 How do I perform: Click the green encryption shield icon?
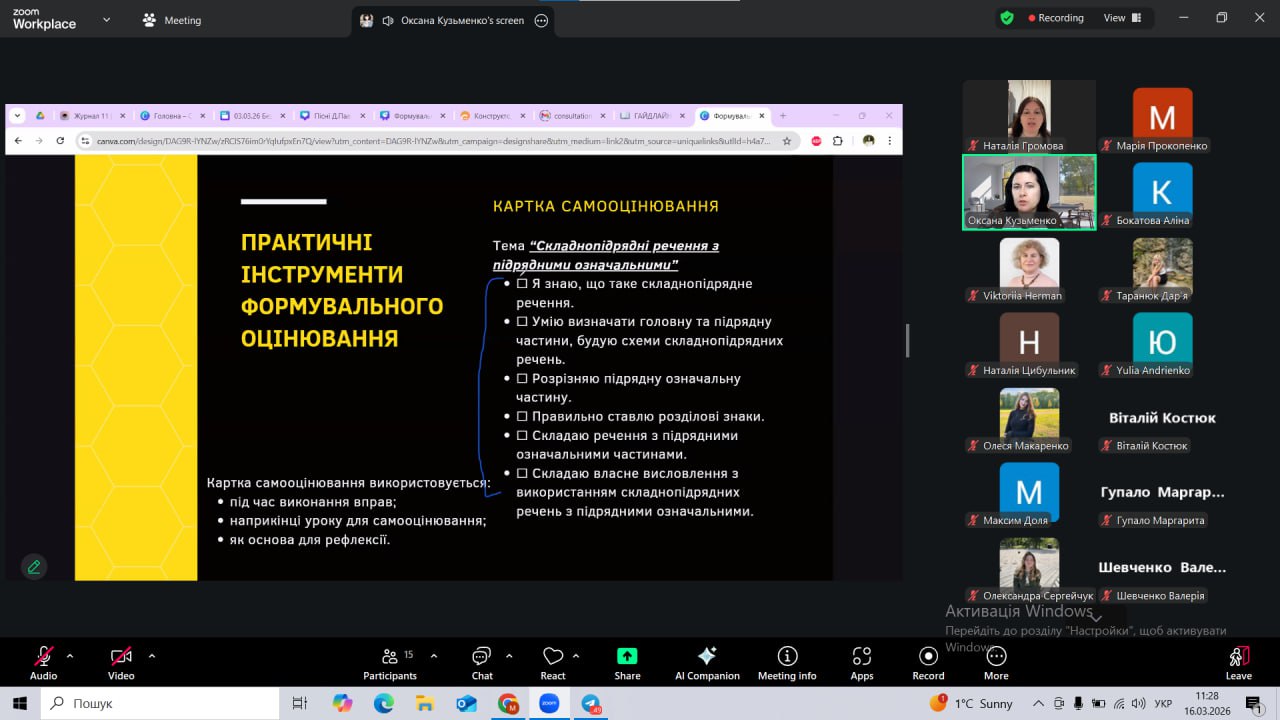click(1007, 18)
